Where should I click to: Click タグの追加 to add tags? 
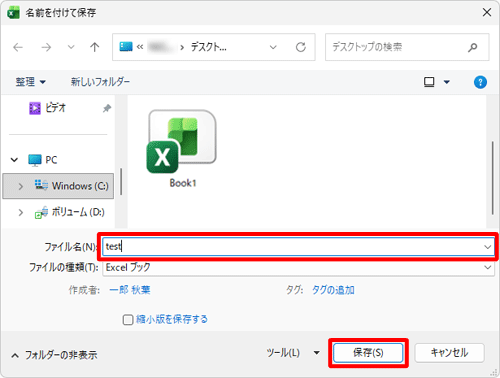(333, 290)
